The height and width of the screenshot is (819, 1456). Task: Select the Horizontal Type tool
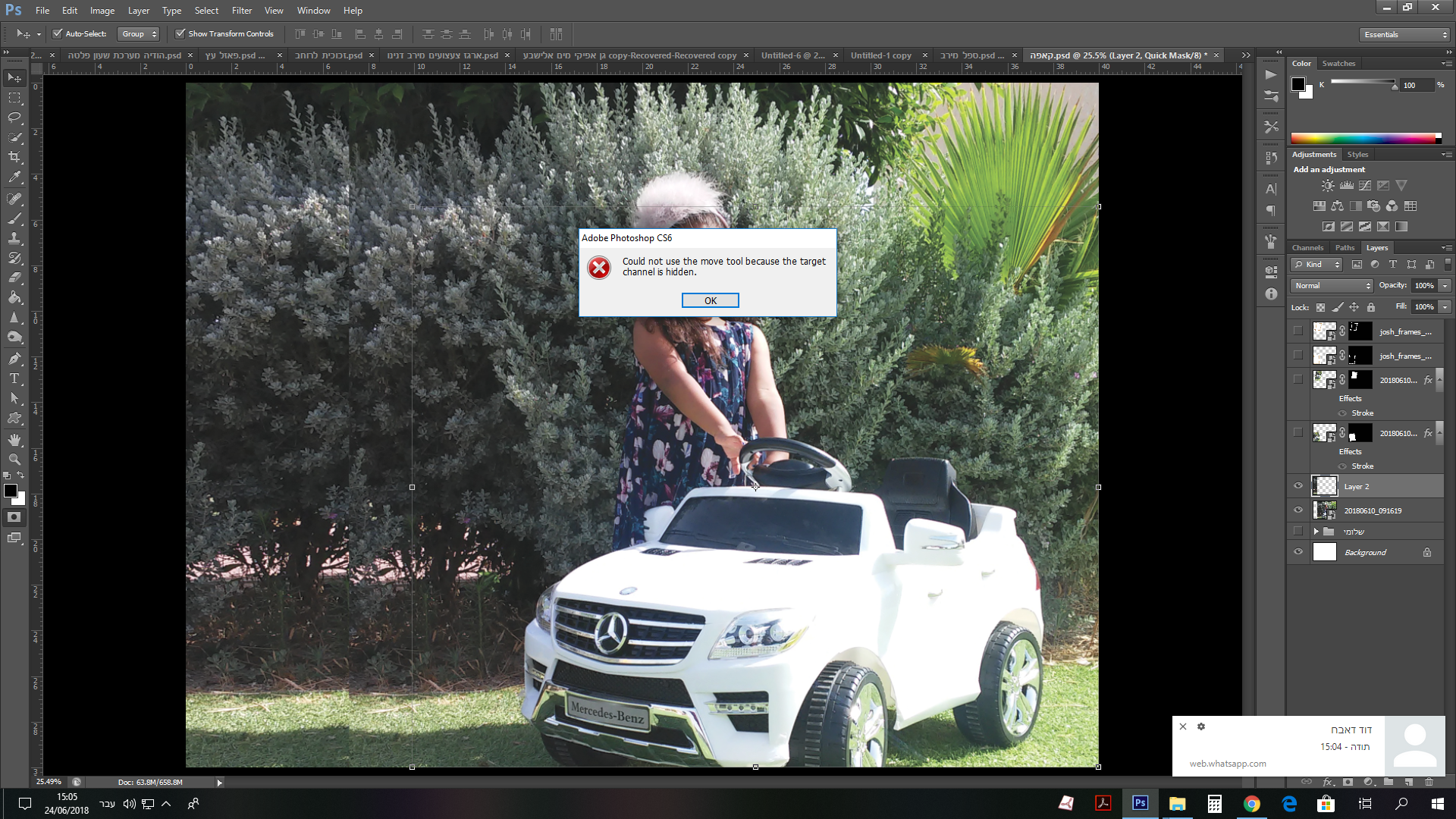[x=14, y=378]
